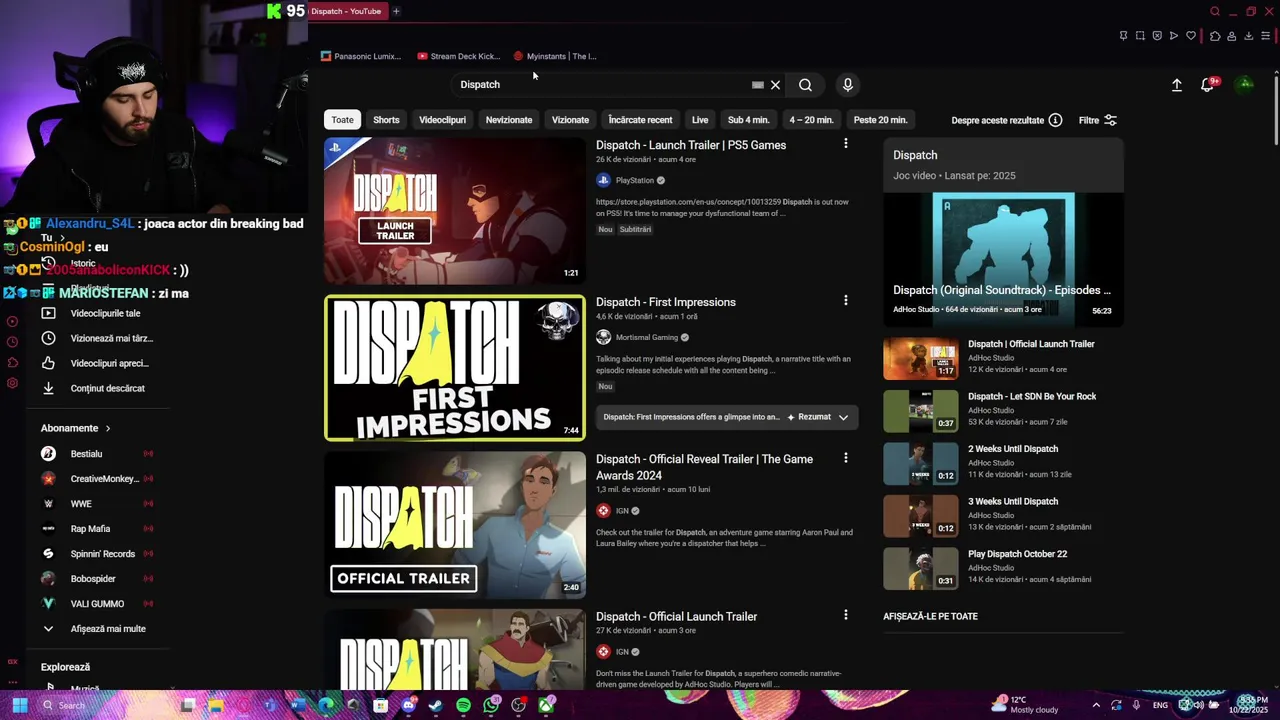Screen dimensions: 1280x720
Task: Open YouTube notifications bell
Action: tap(1208, 85)
